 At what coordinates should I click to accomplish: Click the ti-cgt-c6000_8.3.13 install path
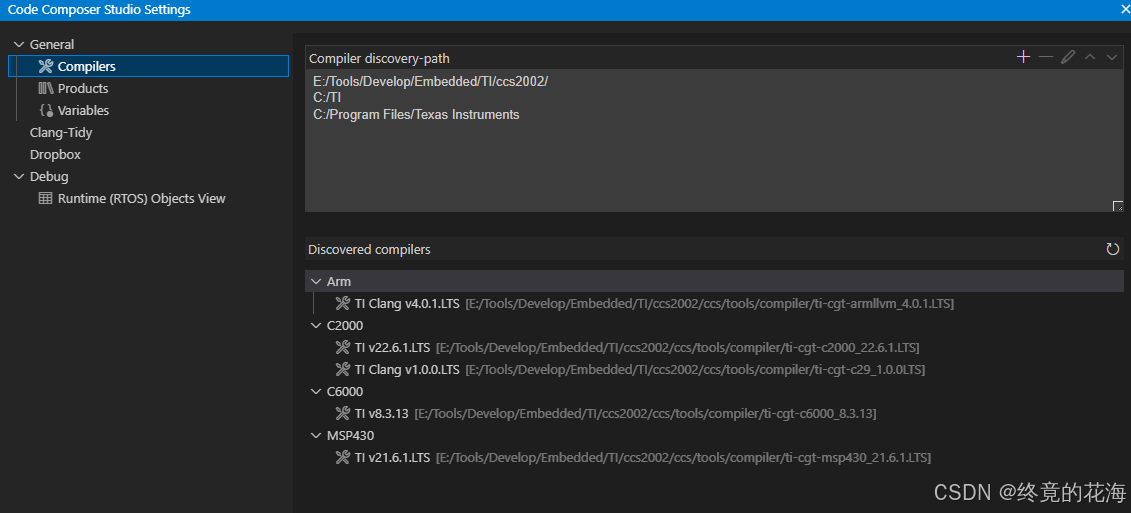tap(646, 413)
